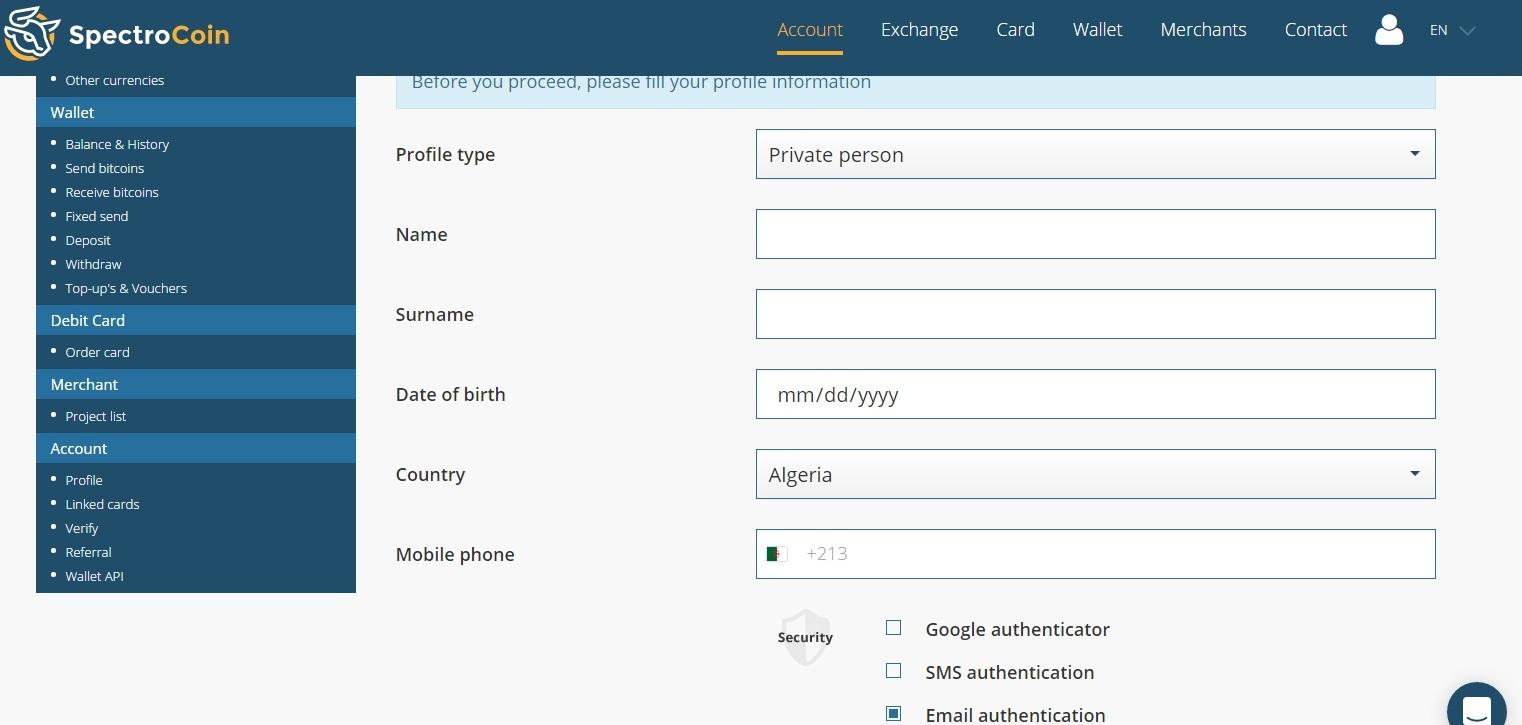Screen dimensions: 1522x725
Task: Open the Profile type dropdown
Action: pyautogui.click(x=1095, y=154)
